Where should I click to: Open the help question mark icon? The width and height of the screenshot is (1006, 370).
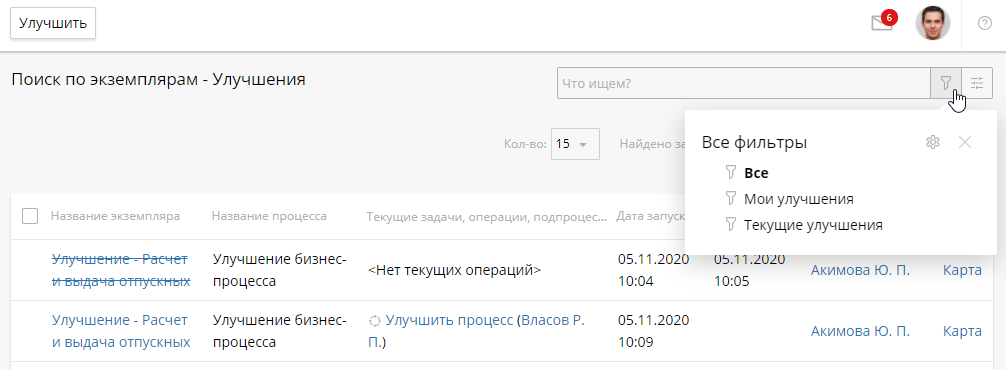point(985,24)
